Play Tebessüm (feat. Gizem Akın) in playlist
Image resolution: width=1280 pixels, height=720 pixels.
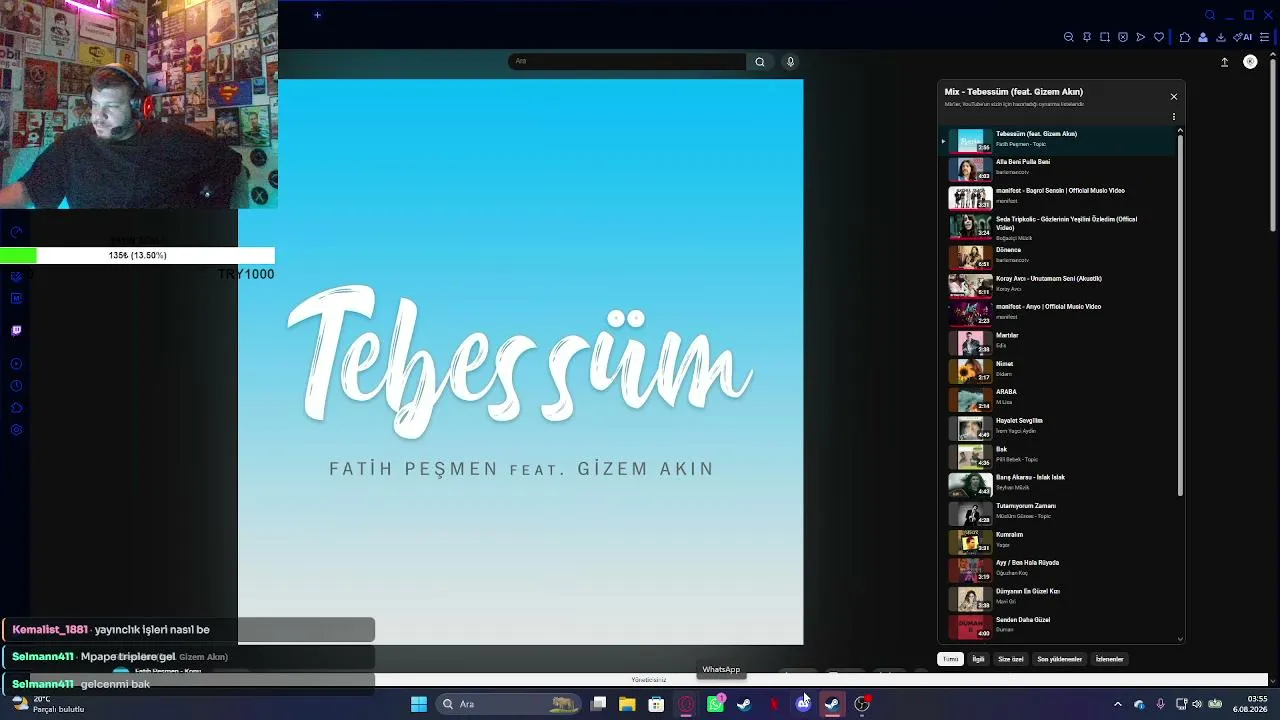pos(1057,139)
